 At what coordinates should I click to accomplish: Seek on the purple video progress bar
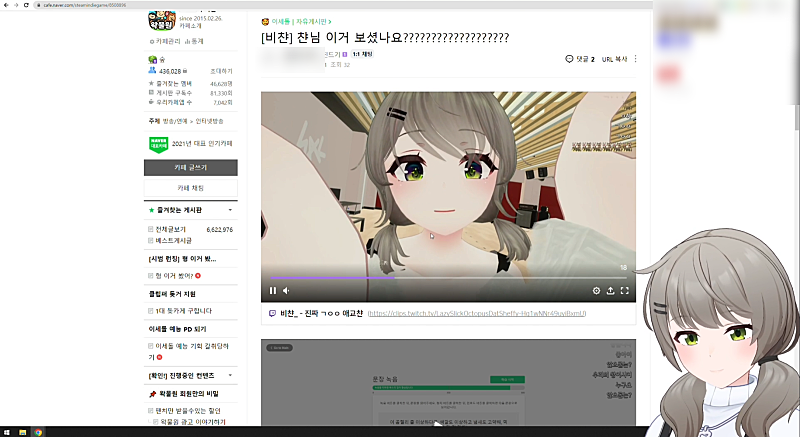pos(448,278)
